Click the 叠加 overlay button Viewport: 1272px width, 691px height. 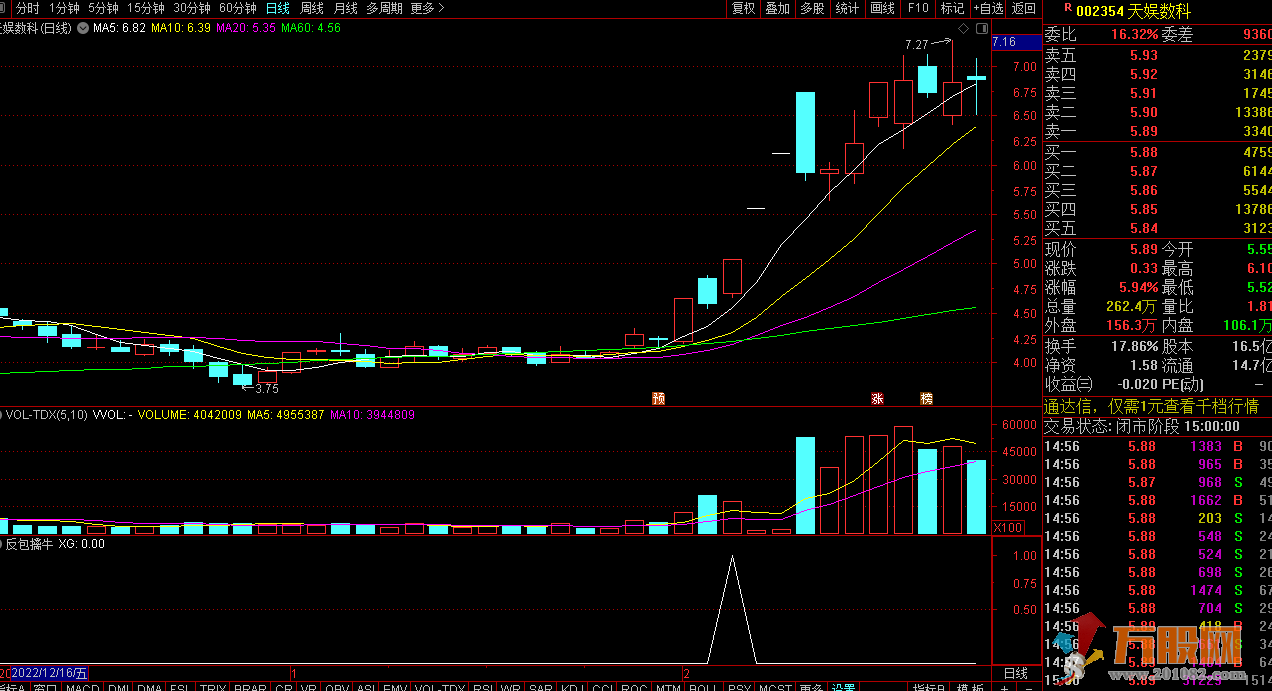[x=777, y=8]
